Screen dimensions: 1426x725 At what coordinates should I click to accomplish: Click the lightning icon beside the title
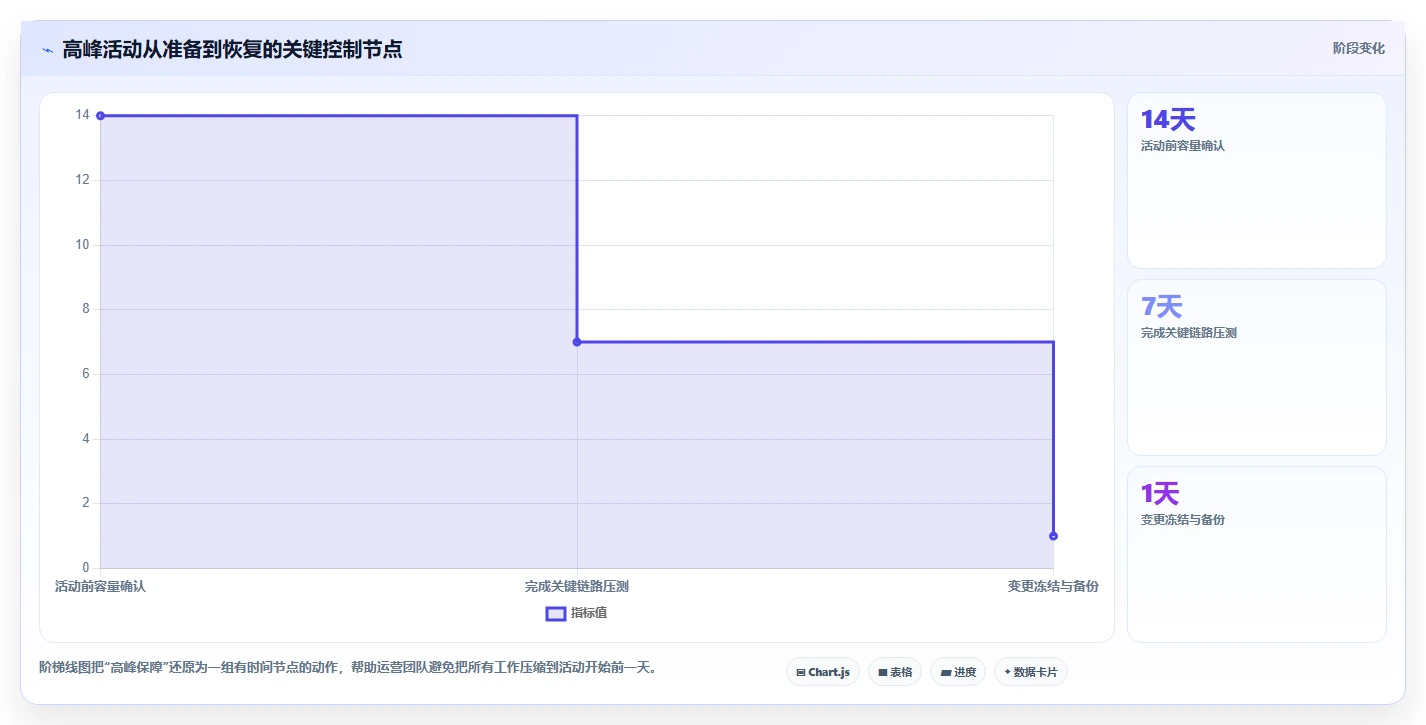tap(47, 49)
